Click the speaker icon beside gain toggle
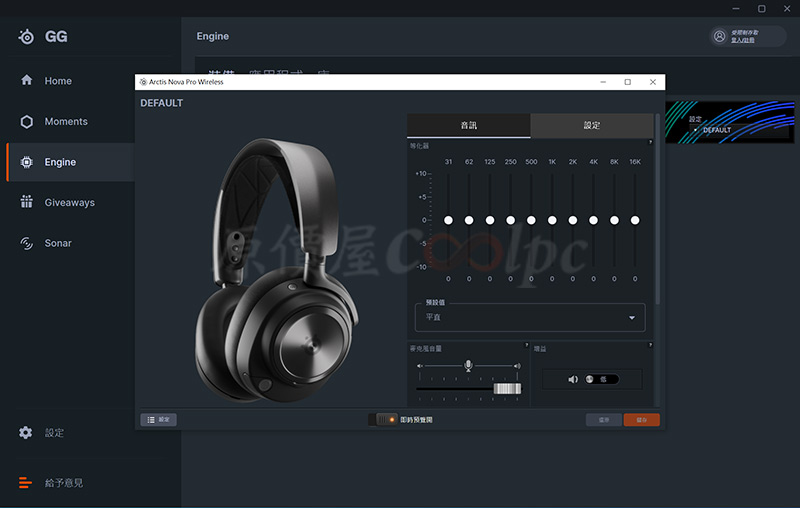The image size is (800, 508). [573, 379]
